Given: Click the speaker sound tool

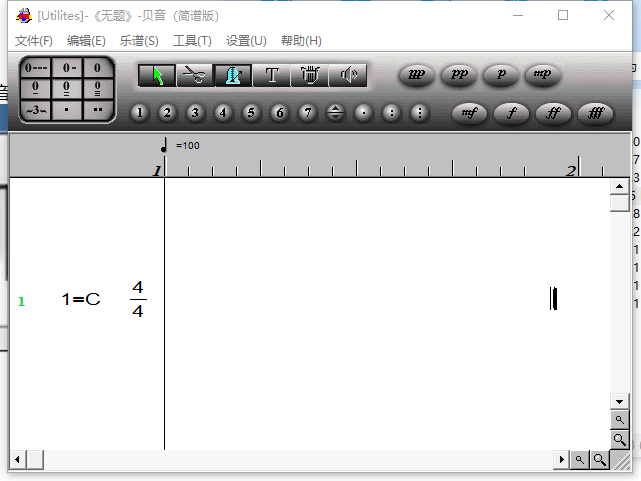Looking at the screenshot, I should pos(348,75).
